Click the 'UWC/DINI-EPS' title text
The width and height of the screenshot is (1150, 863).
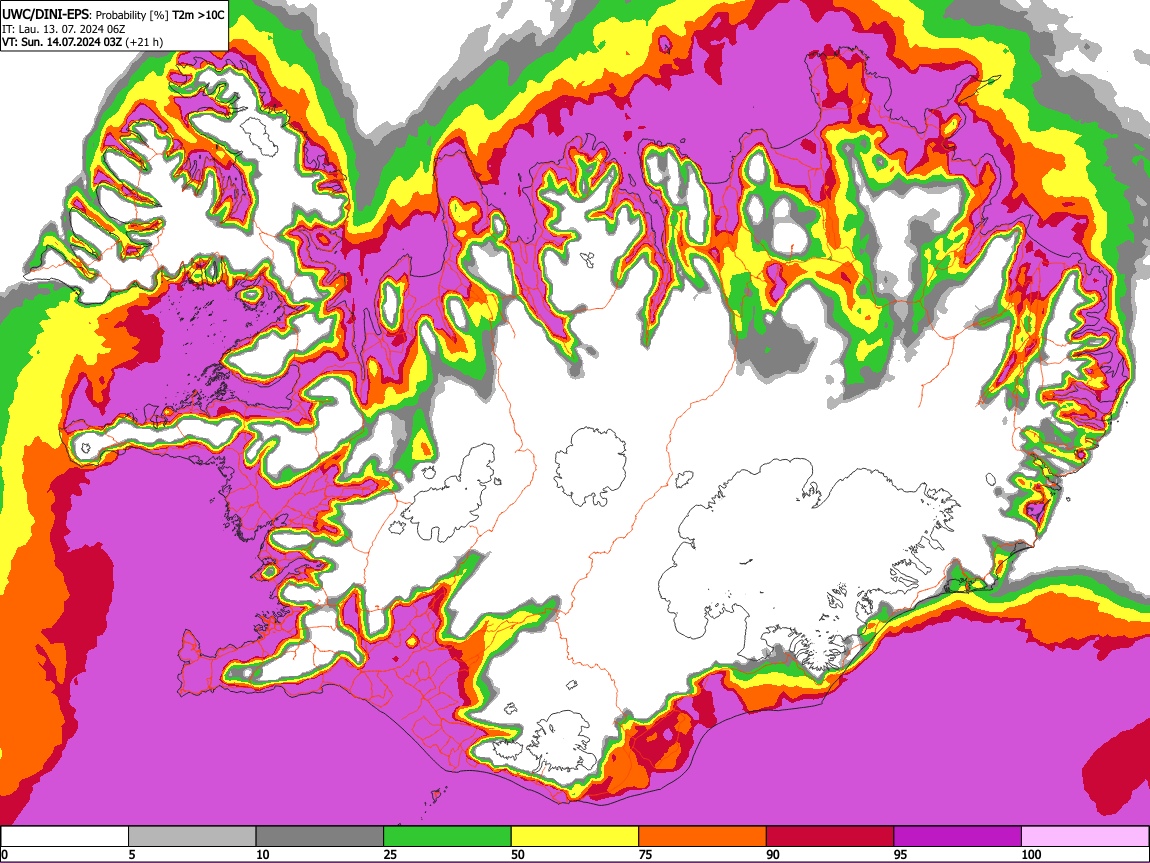click(x=45, y=15)
